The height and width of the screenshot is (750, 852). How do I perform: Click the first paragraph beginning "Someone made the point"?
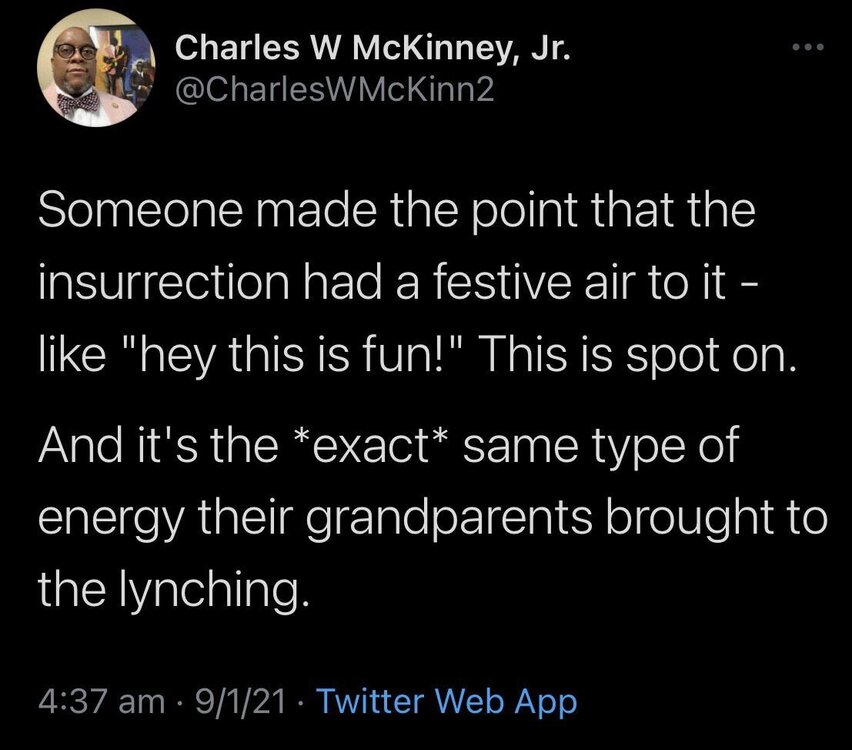tap(418, 283)
